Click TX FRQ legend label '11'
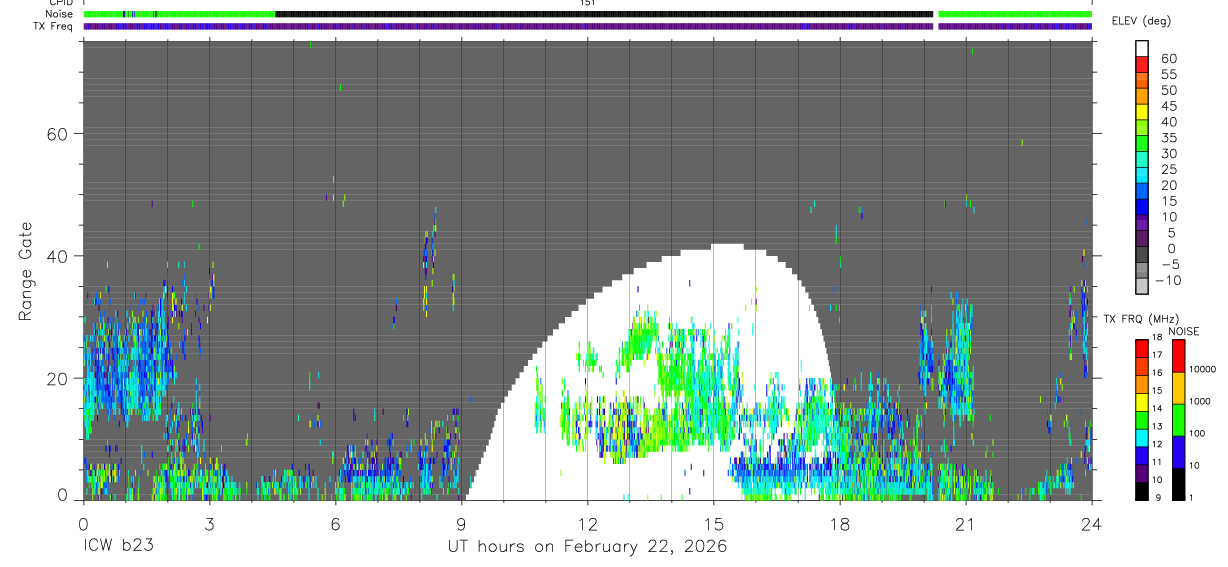This screenshot has width=1228, height=567. 1157,462
